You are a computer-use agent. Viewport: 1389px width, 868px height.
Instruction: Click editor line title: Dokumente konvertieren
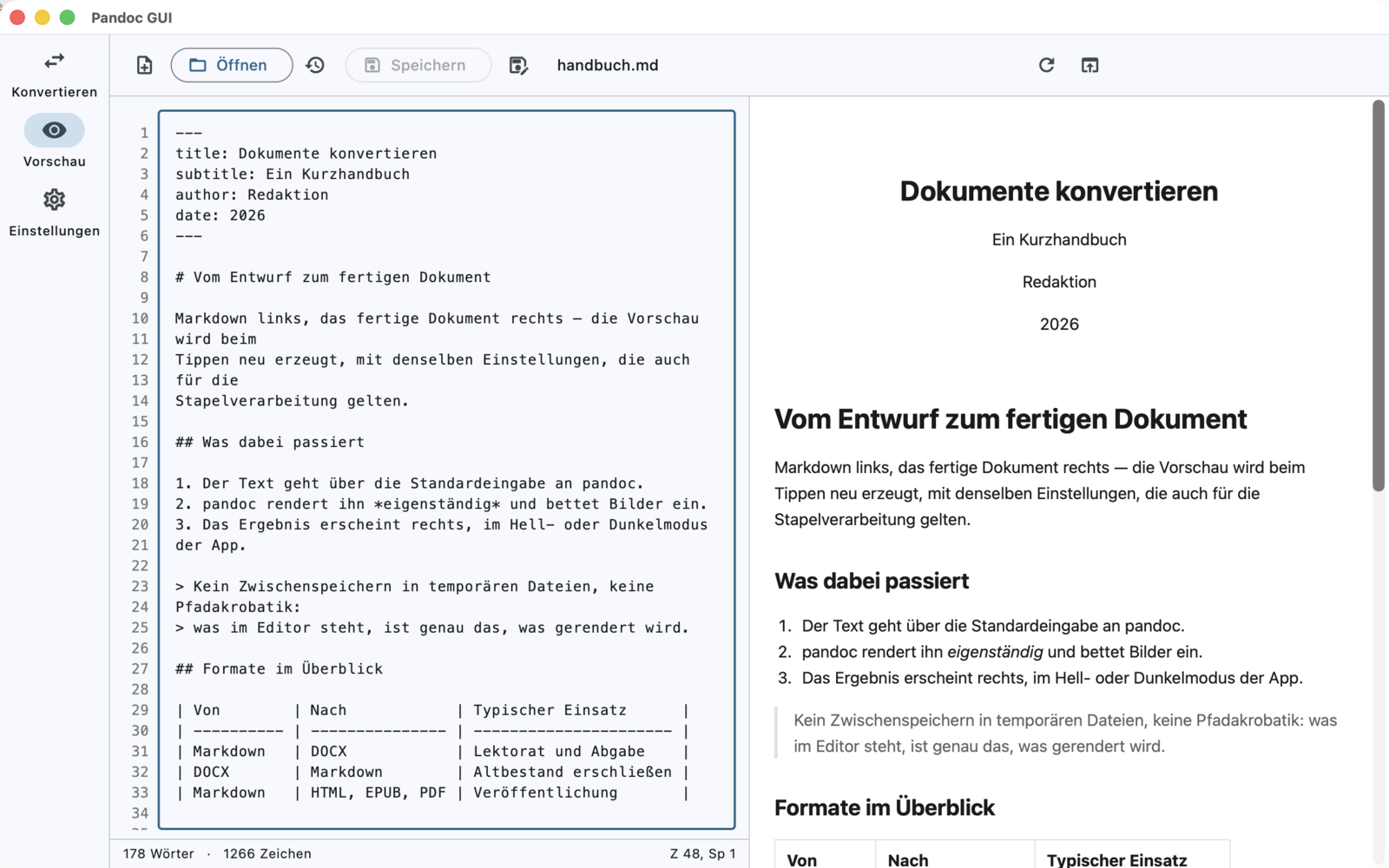click(x=306, y=154)
